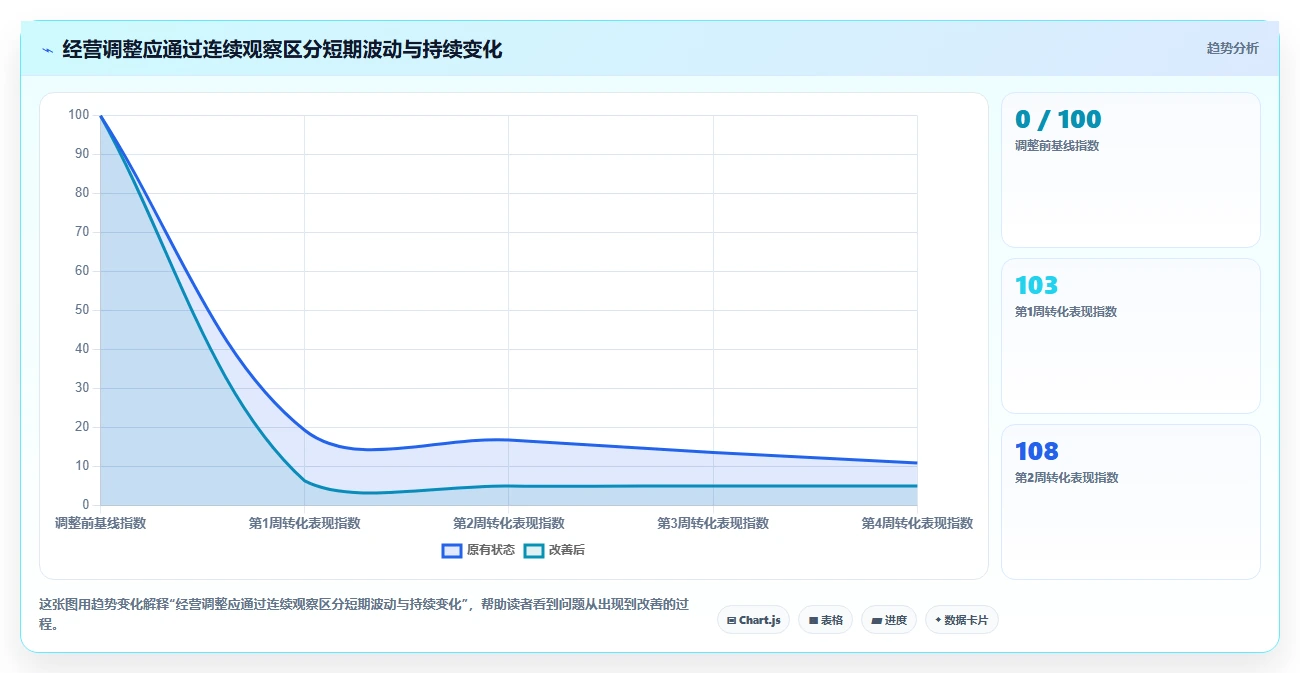Click x-axis label 第3周转化表现指数
Viewport: 1300px width, 673px height.
click(x=713, y=523)
